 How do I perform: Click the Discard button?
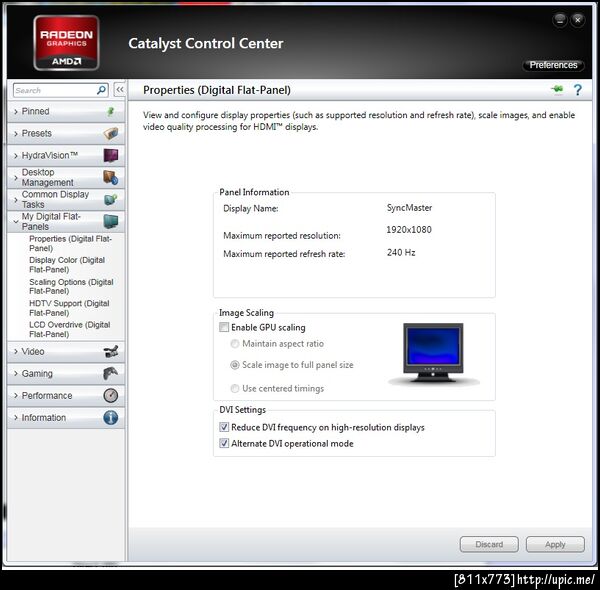[x=489, y=544]
